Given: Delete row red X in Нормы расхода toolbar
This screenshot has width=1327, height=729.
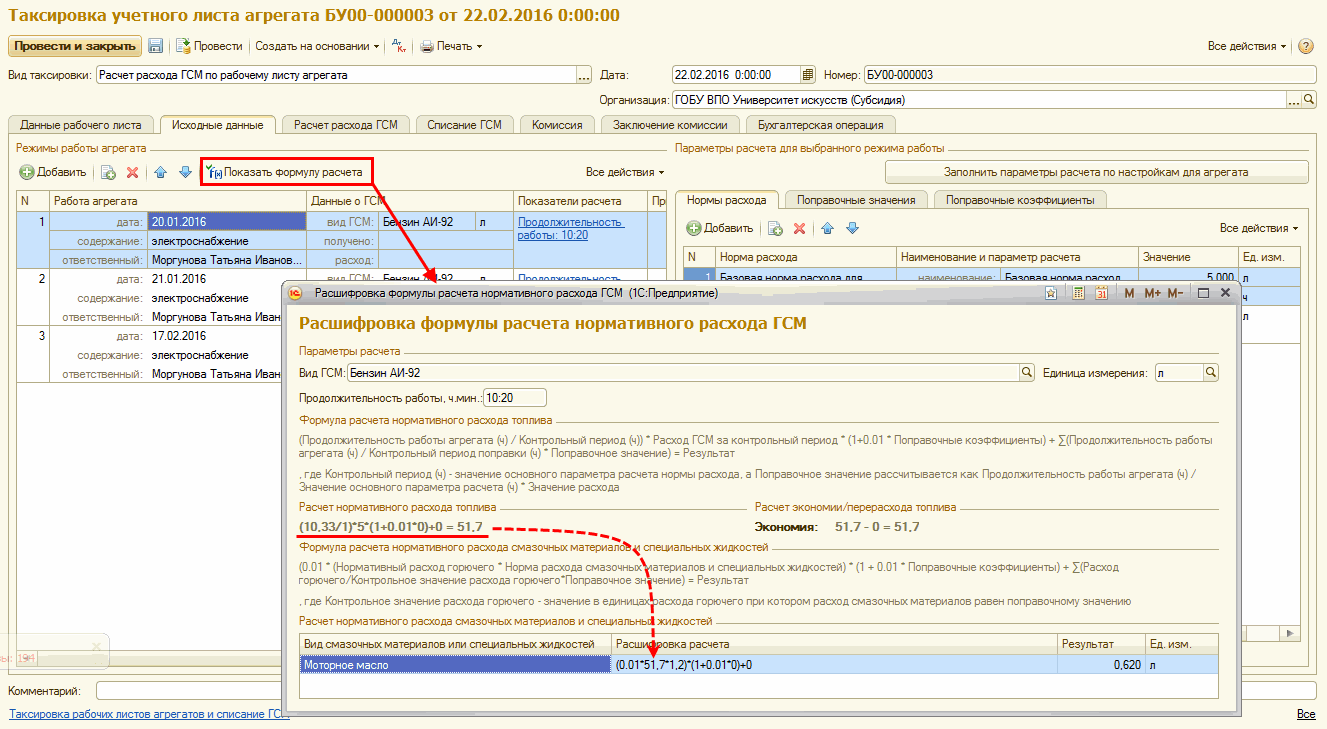Looking at the screenshot, I should pyautogui.click(x=799, y=228).
